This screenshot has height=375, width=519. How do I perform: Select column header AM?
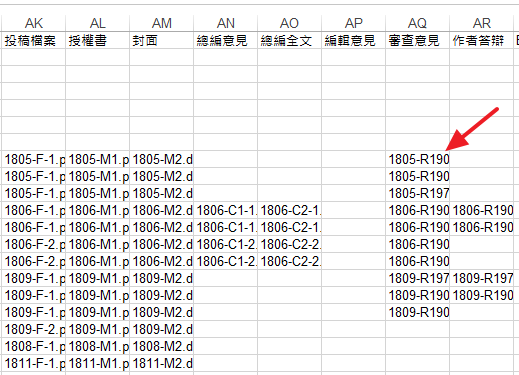coord(161,23)
